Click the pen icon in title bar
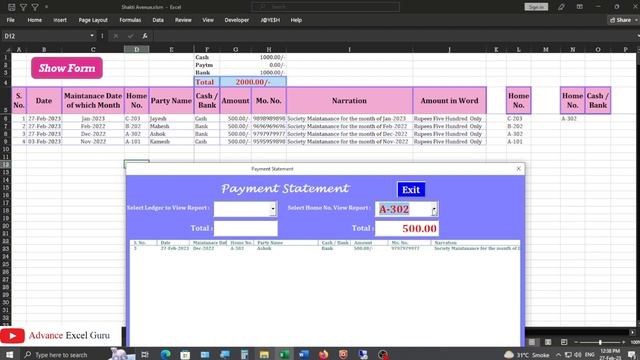The height and width of the screenshot is (360, 640). tap(561, 7)
